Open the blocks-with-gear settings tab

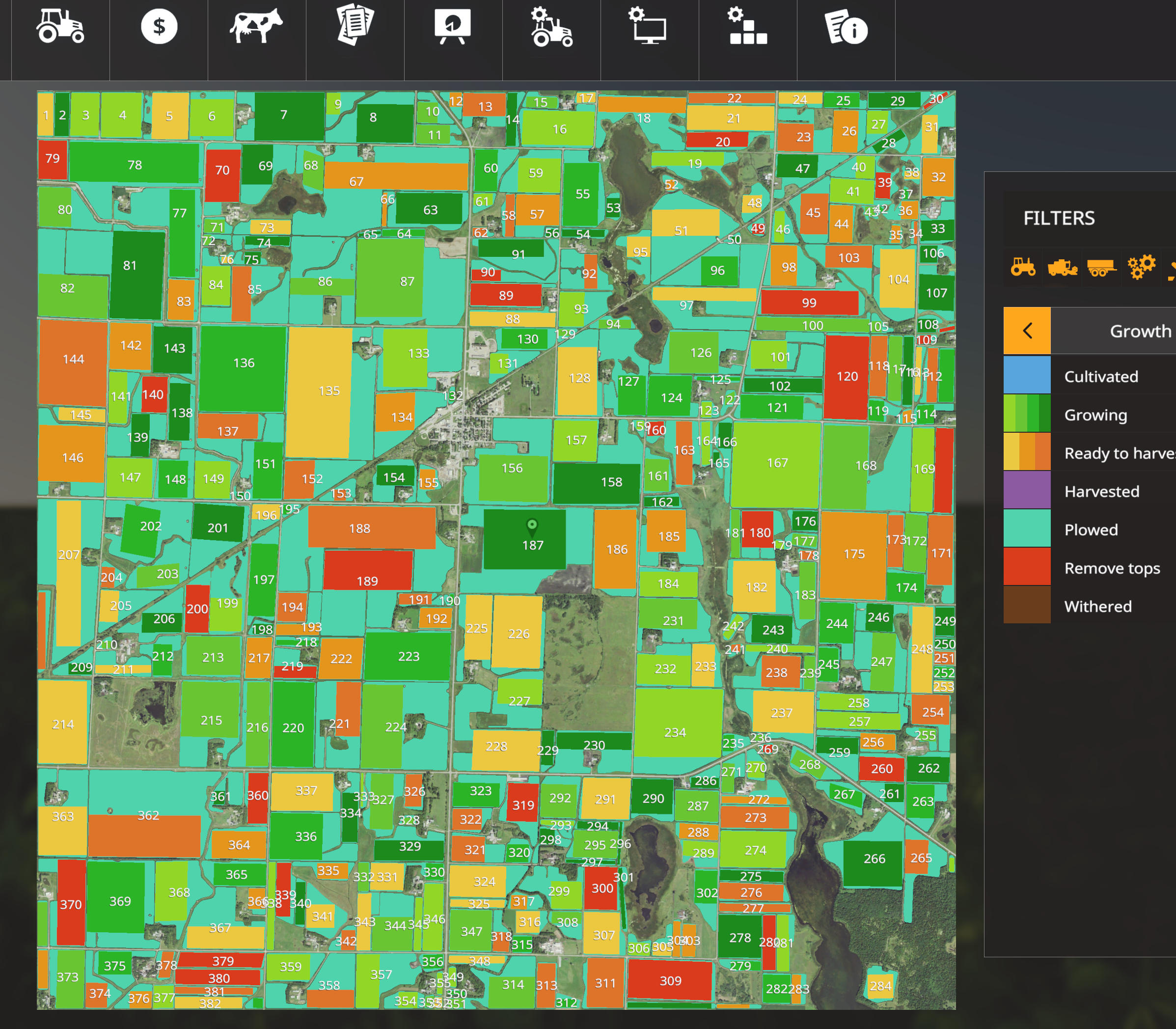pos(747,27)
